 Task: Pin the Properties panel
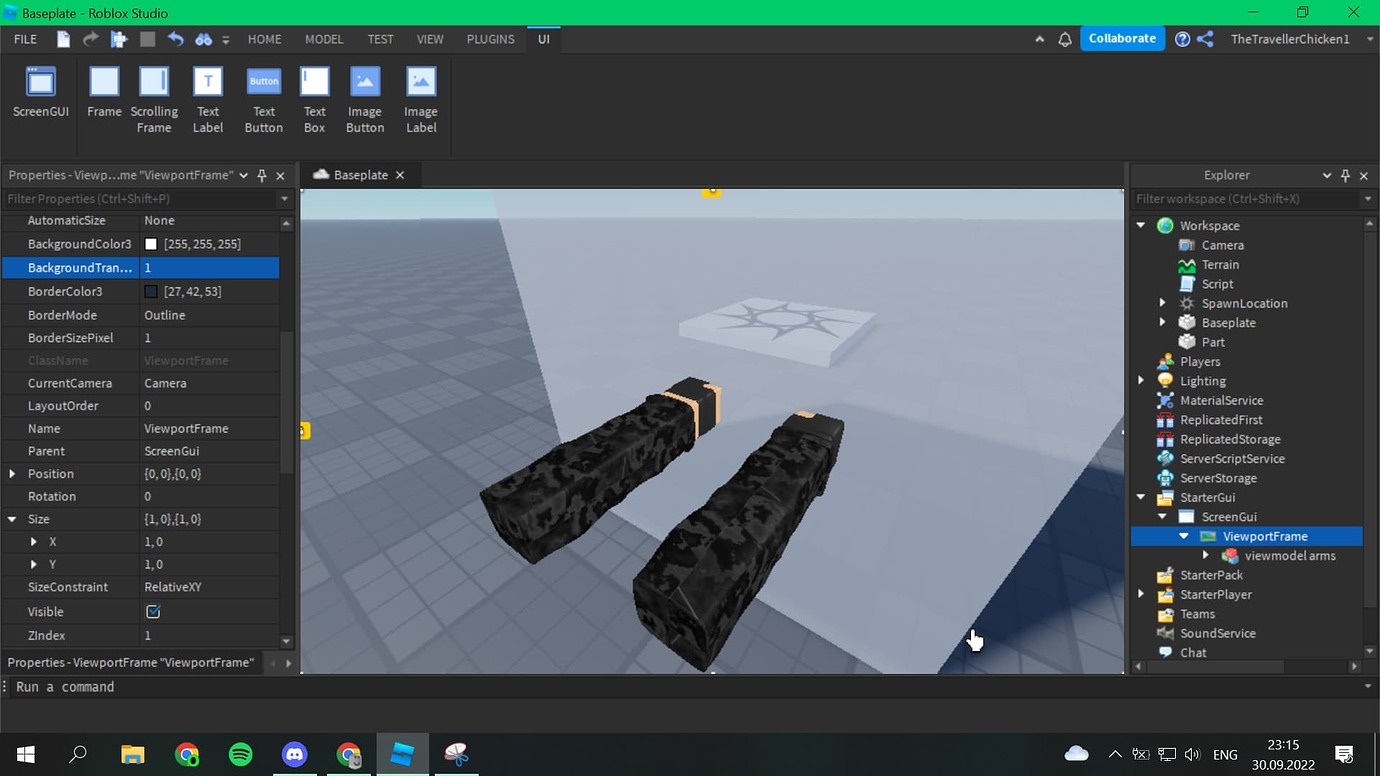(x=260, y=175)
